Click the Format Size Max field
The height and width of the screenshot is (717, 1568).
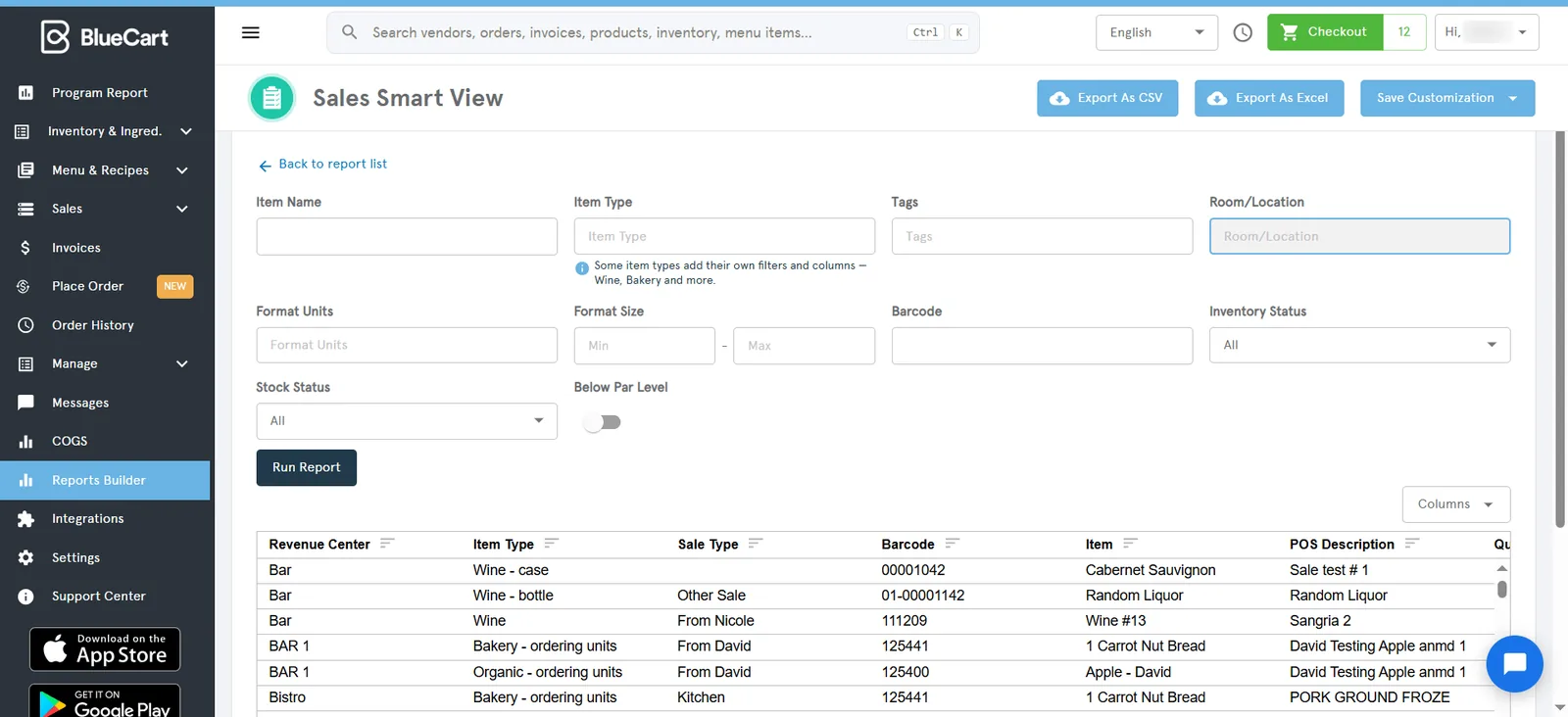(804, 346)
